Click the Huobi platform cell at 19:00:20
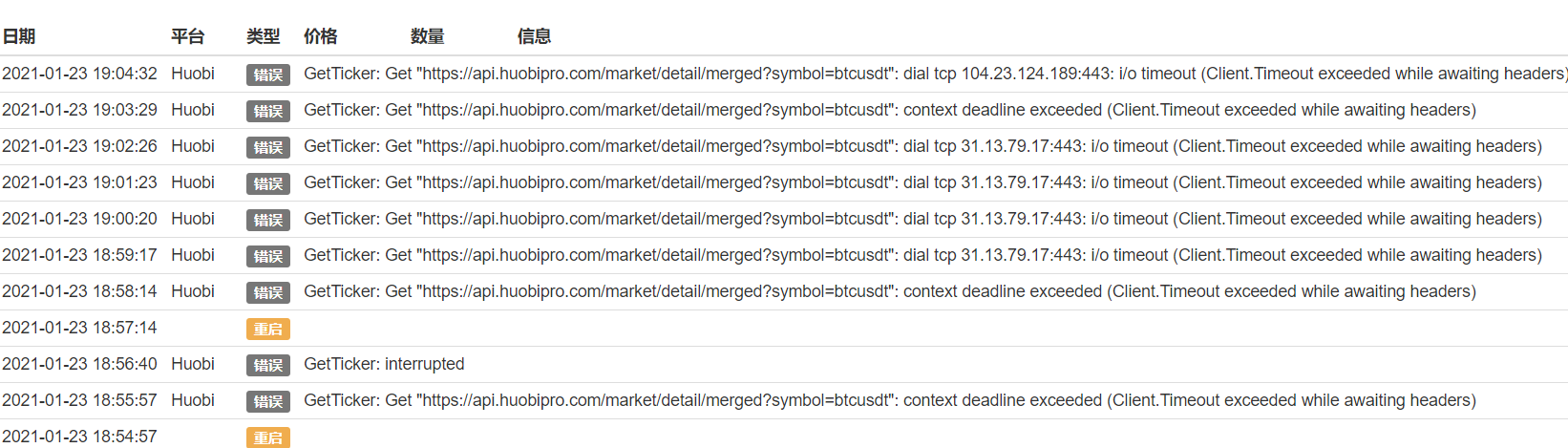 (193, 219)
